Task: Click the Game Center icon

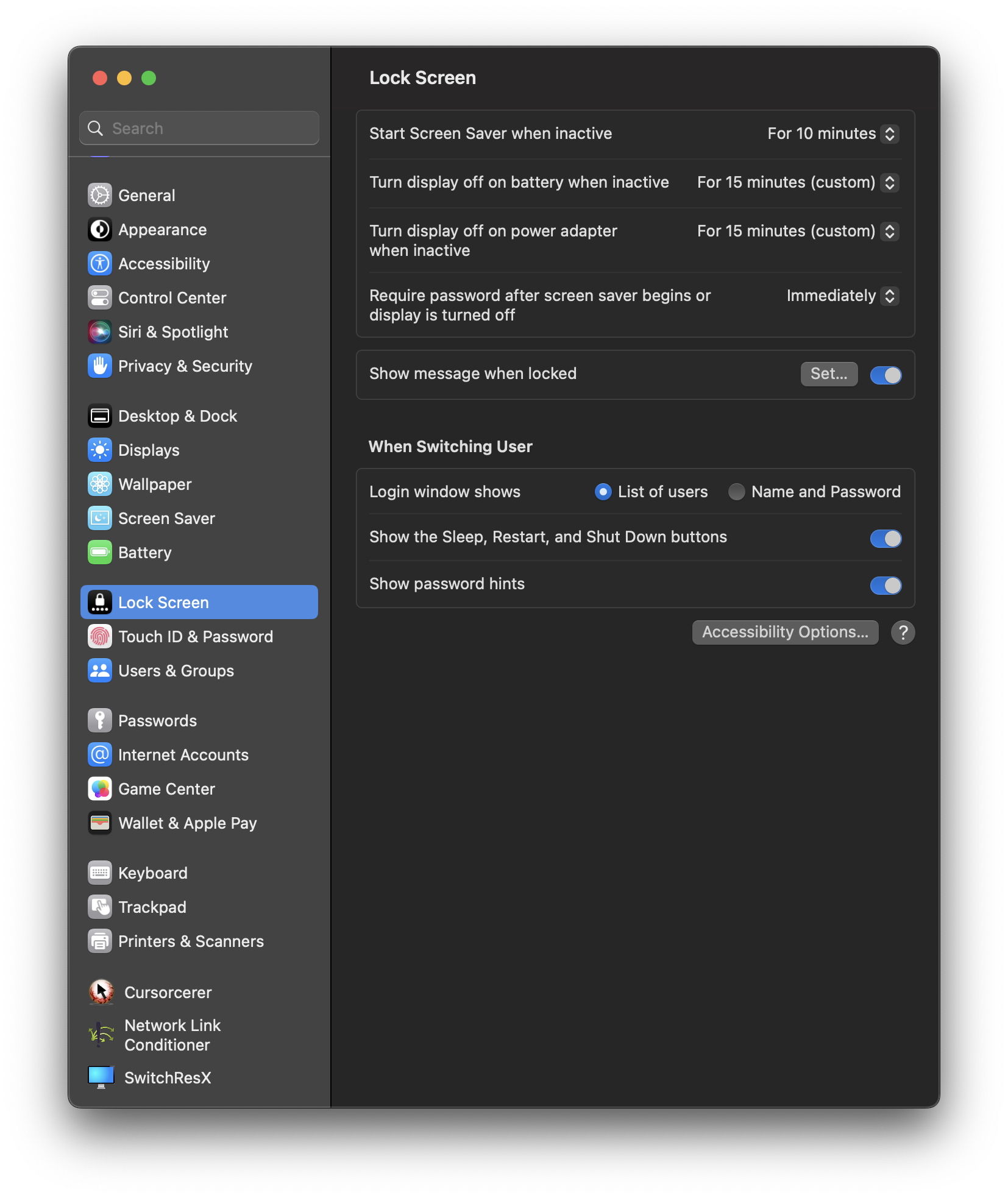Action: (x=100, y=789)
